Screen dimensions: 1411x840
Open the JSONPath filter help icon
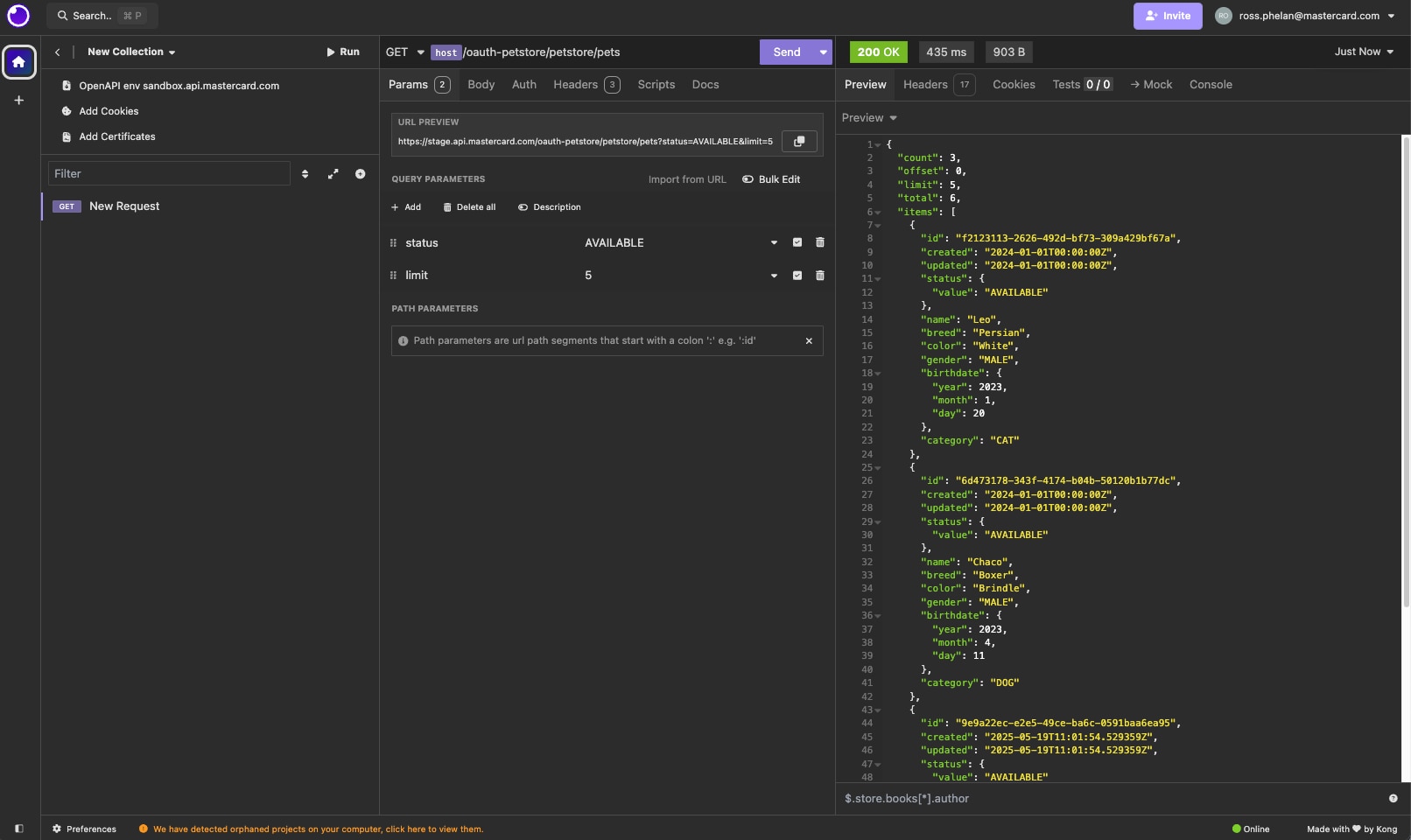click(1393, 798)
